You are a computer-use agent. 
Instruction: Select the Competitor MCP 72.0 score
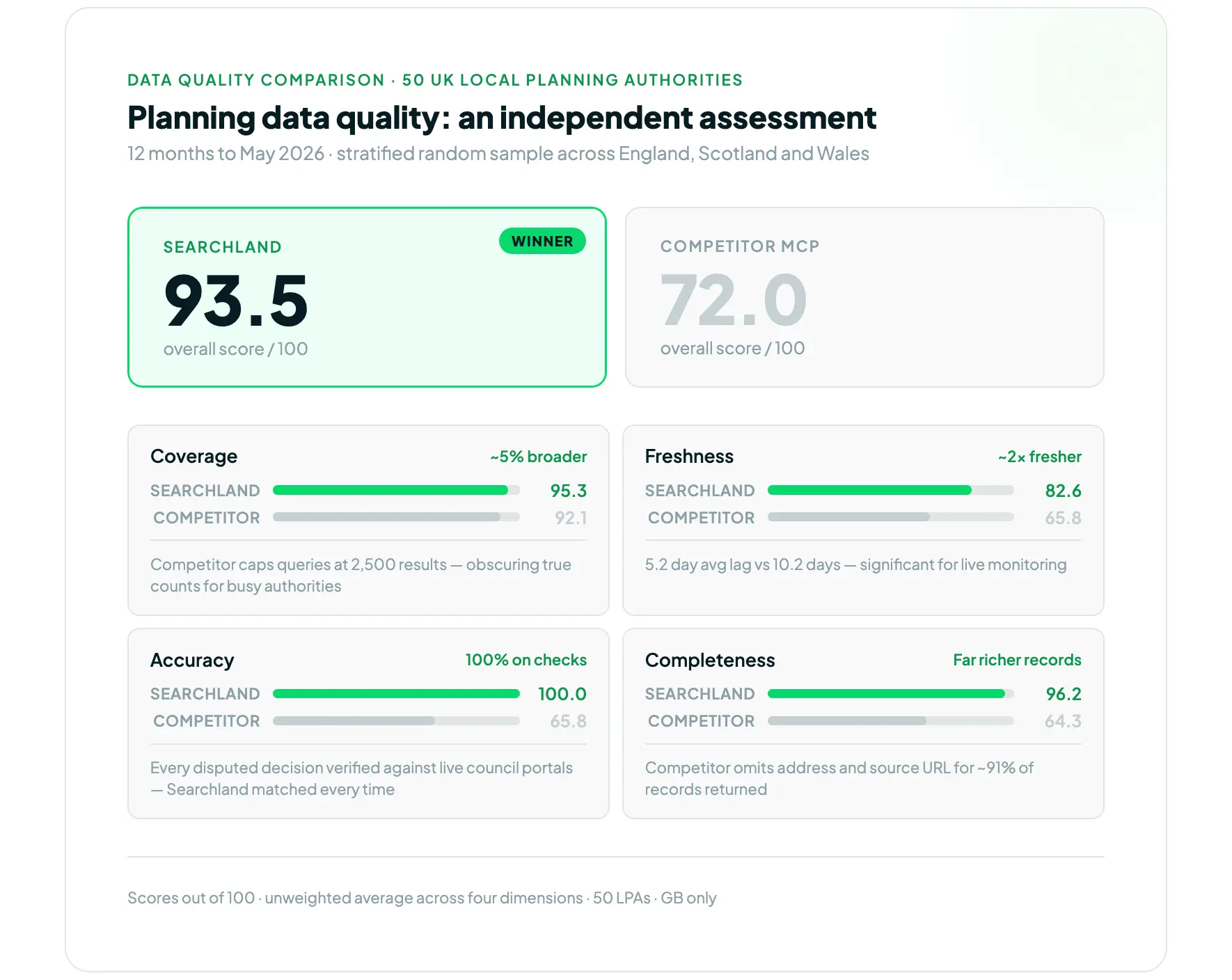tap(734, 300)
